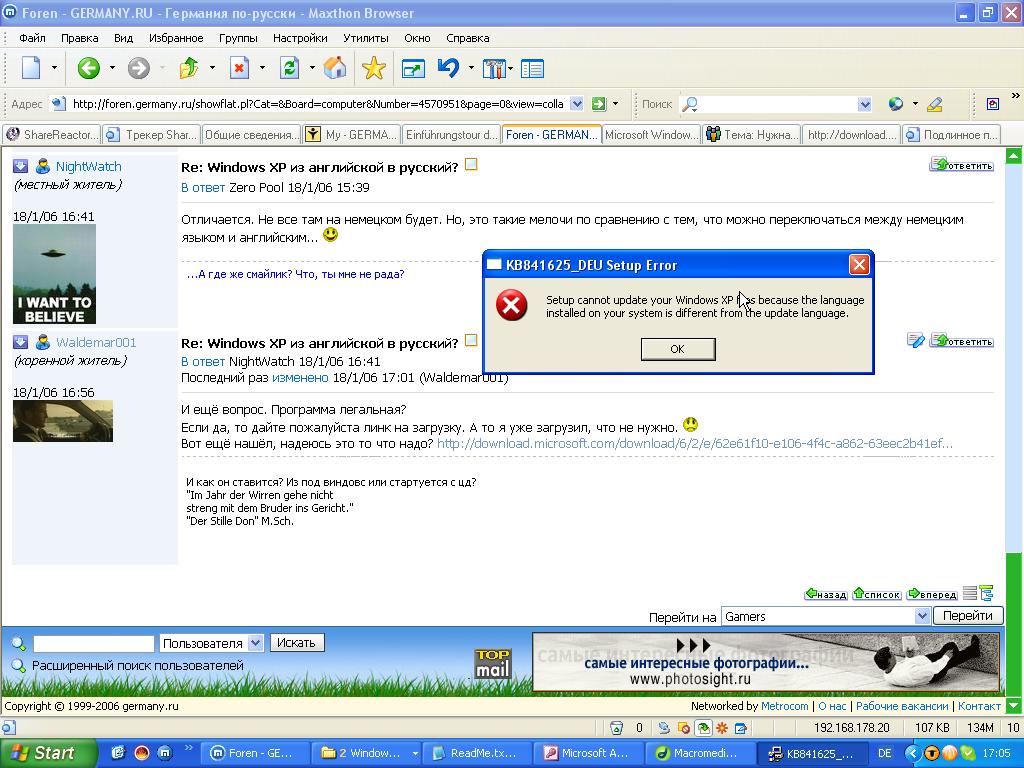
Task: Click the ad-blocker blocked icon in status bar
Action: [684, 728]
